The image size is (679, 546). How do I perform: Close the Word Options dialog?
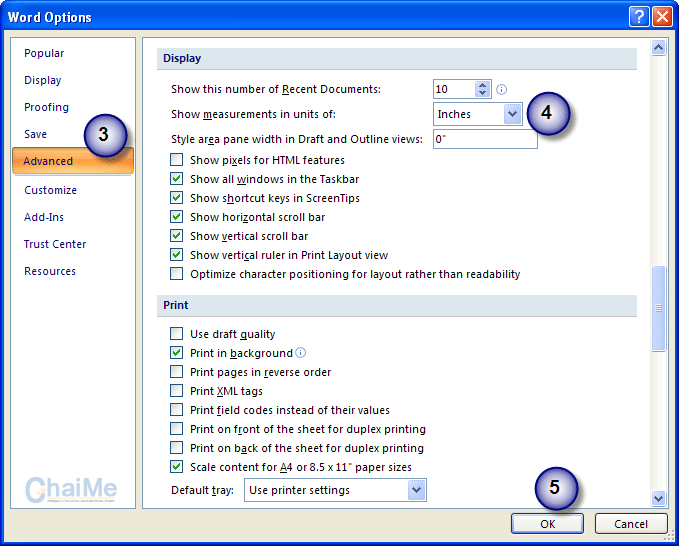[x=661, y=17]
